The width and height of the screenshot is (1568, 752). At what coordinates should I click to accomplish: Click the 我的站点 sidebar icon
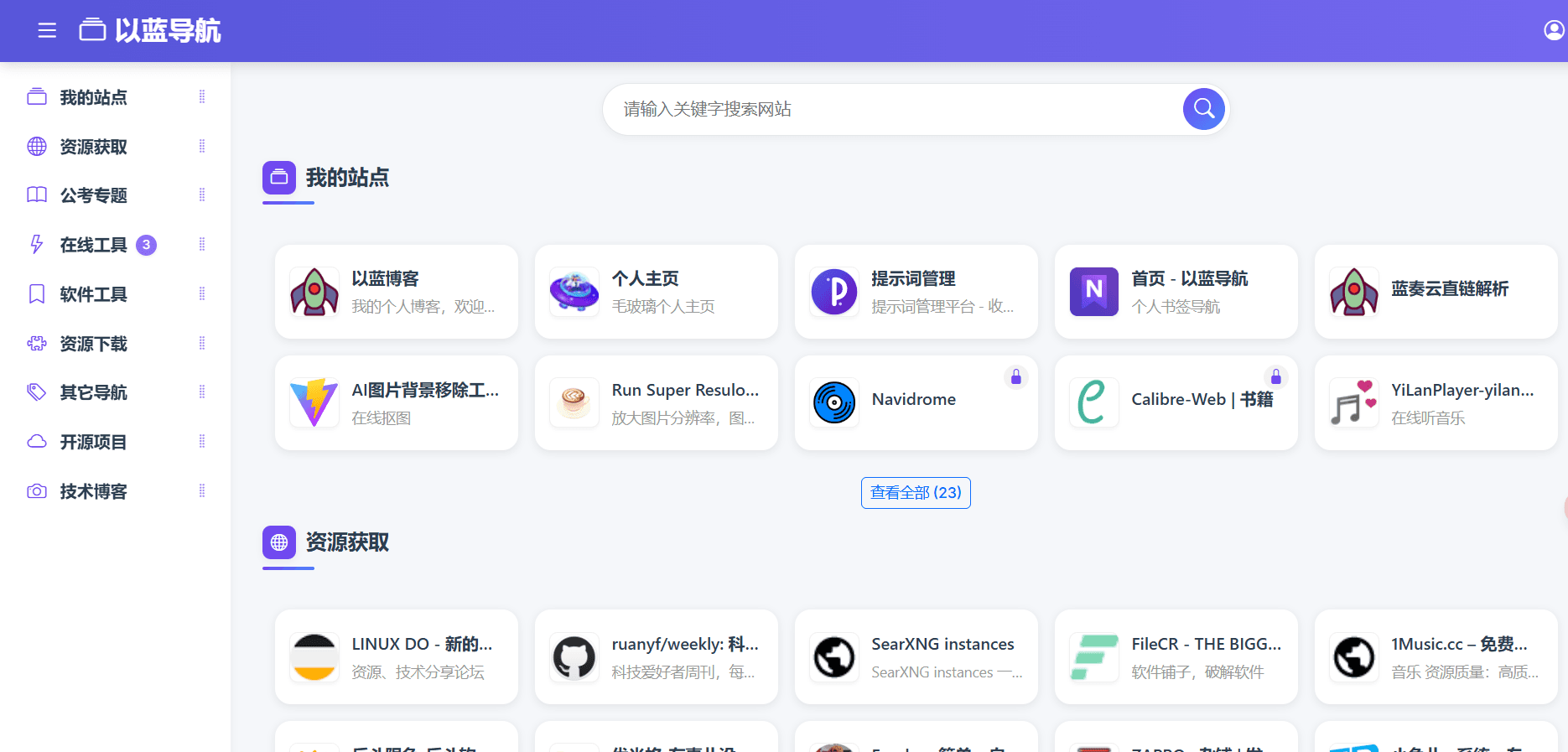[37, 97]
